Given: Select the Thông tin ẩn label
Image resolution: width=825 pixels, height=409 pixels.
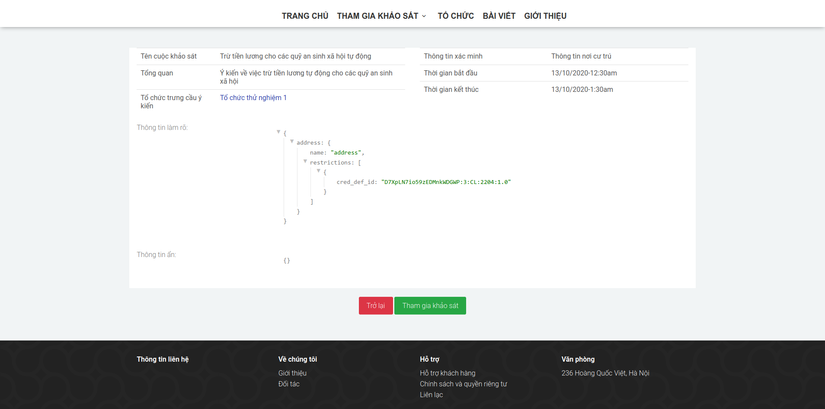Looking at the screenshot, I should point(157,255).
